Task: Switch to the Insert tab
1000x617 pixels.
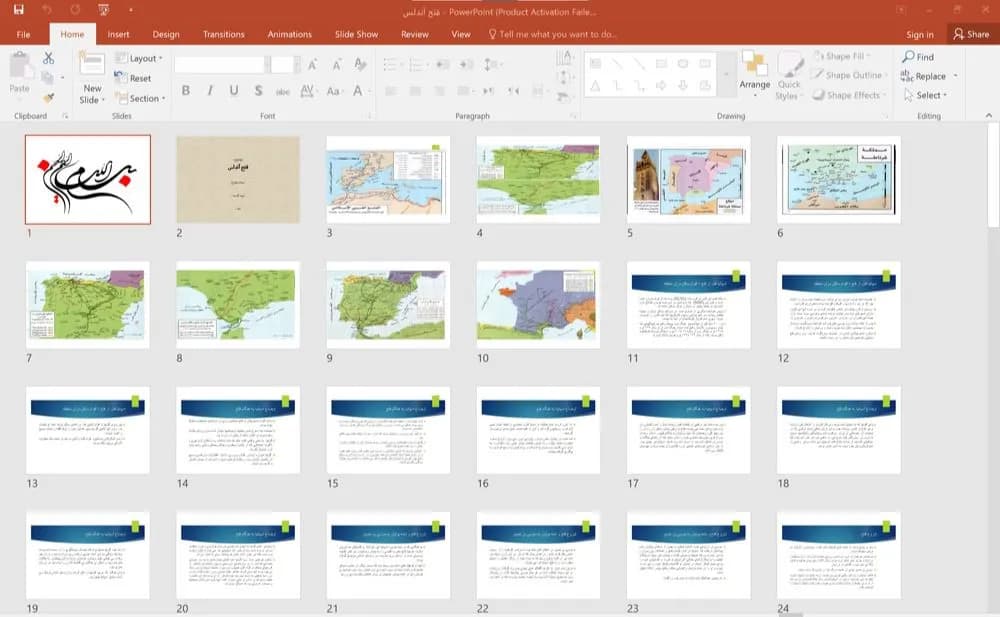Action: click(118, 34)
